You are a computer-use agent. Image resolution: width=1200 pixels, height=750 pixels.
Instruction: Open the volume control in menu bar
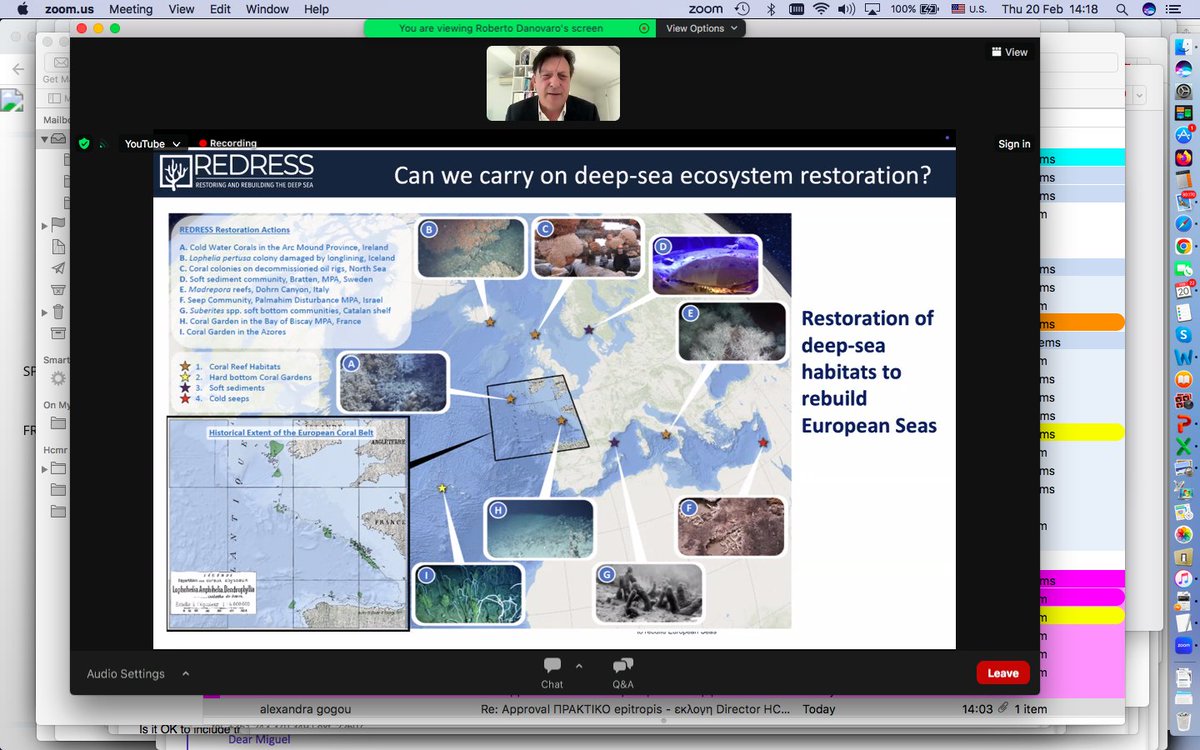pyautogui.click(x=848, y=9)
